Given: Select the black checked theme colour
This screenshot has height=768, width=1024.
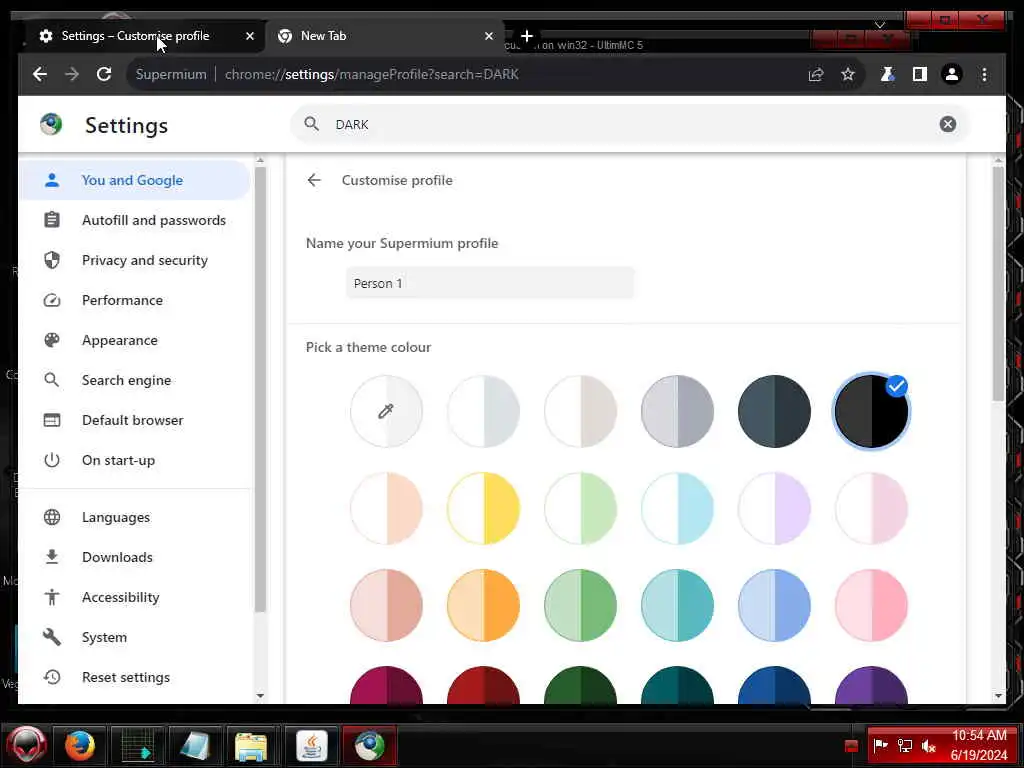Looking at the screenshot, I should [x=871, y=411].
